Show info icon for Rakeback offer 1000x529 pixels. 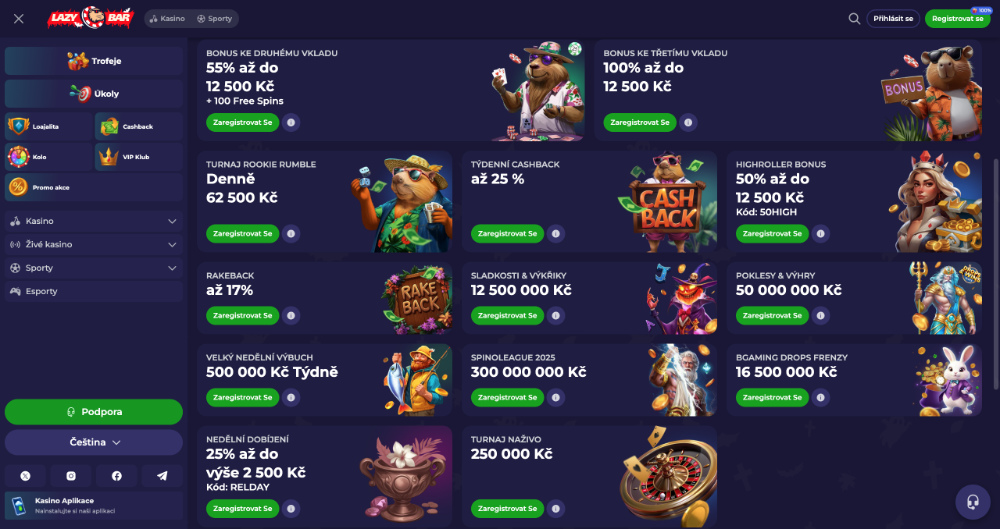291,315
